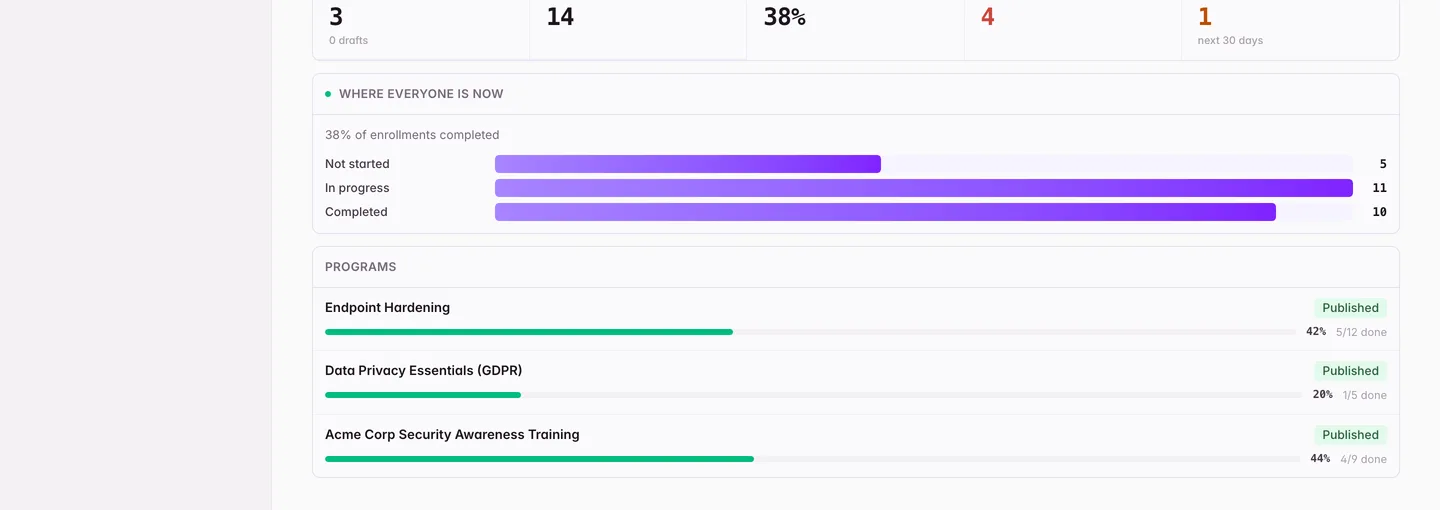The width and height of the screenshot is (1440, 510).
Task: Select the stat card showing 14
Action: coord(638,28)
